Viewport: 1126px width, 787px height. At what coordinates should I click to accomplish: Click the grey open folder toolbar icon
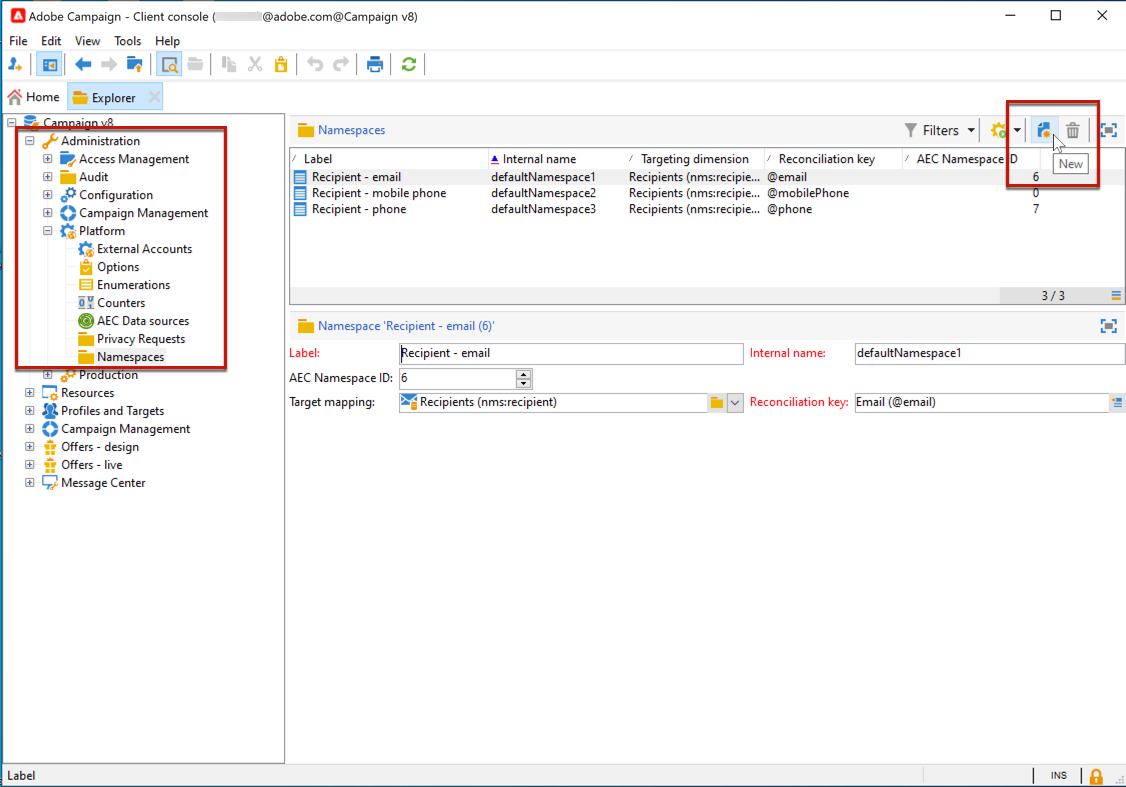point(195,65)
